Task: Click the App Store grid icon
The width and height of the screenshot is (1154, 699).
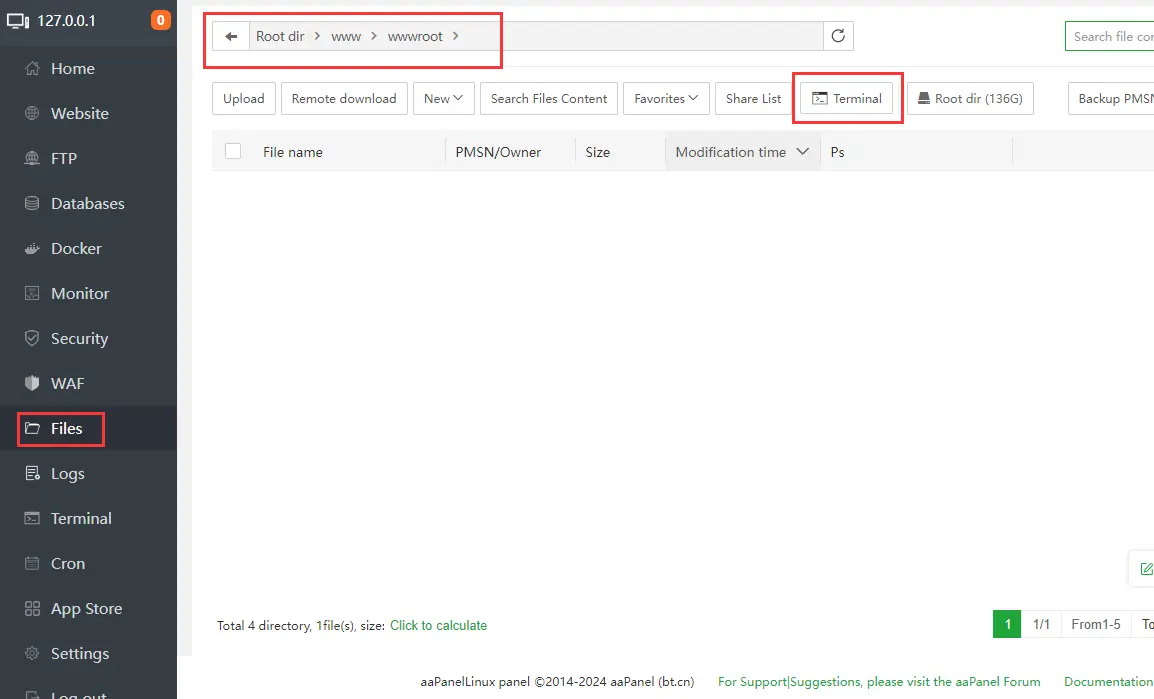Action: point(32,609)
